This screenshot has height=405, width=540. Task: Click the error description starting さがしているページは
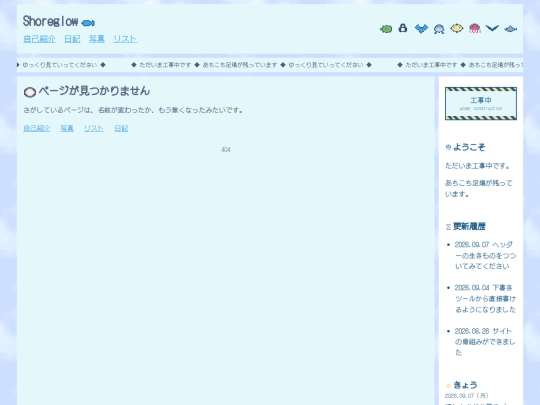(x=133, y=110)
